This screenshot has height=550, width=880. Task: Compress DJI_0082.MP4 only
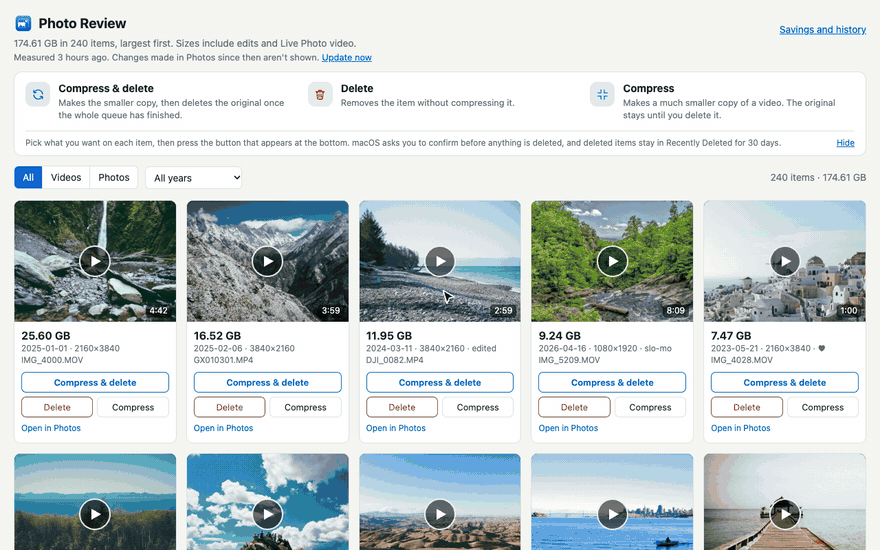click(478, 407)
